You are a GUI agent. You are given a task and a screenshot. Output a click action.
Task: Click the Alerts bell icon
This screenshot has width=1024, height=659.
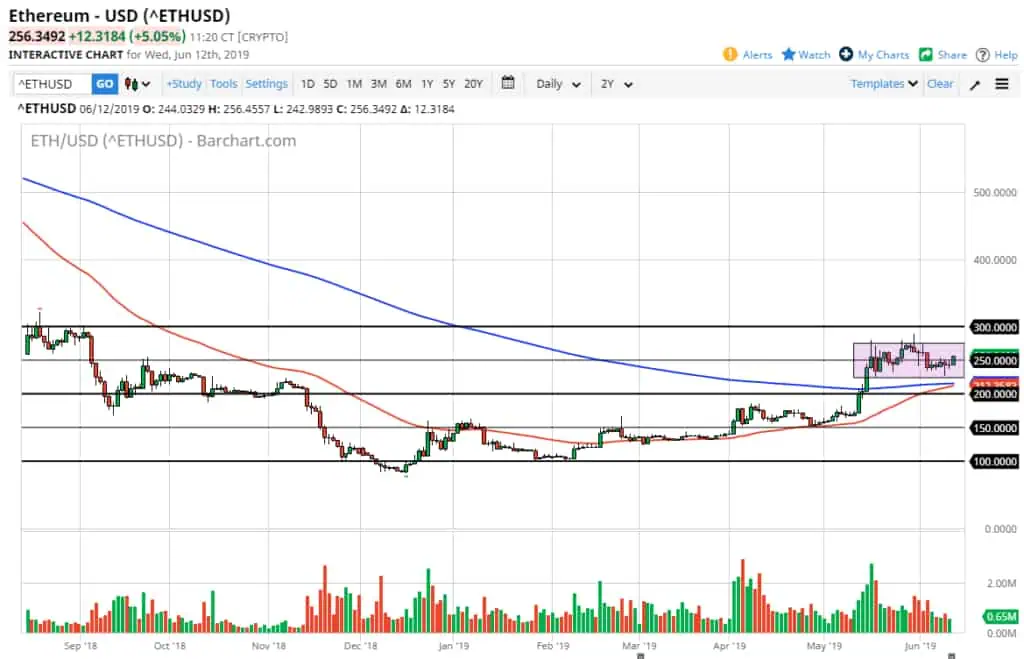[x=729, y=55]
